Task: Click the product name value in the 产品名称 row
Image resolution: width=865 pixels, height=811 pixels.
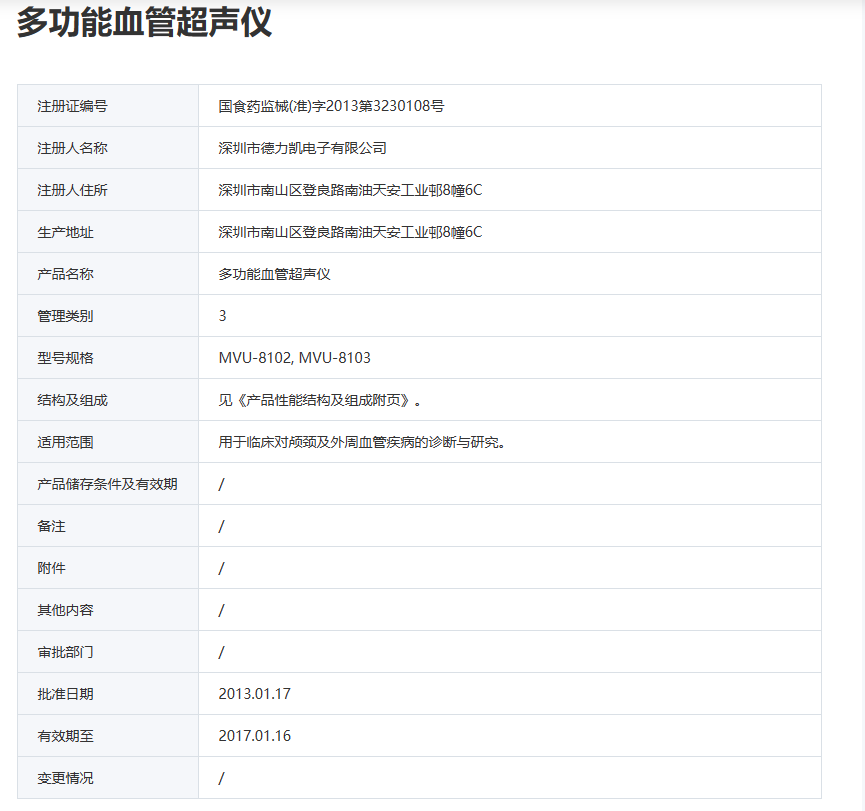Action: point(274,274)
